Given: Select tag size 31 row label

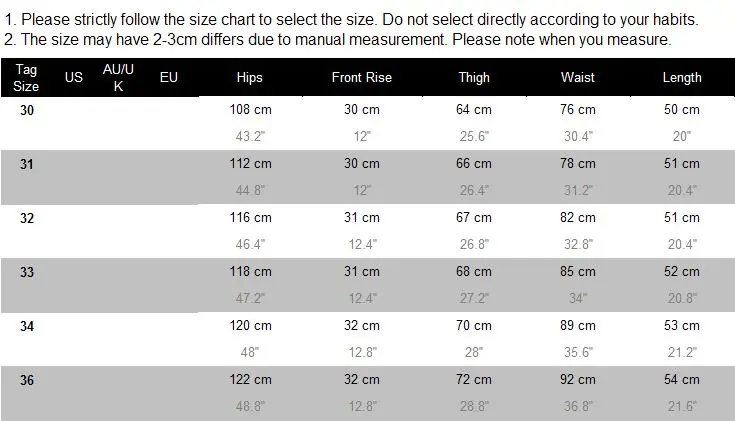Looking at the screenshot, I should pyautogui.click(x=27, y=163).
